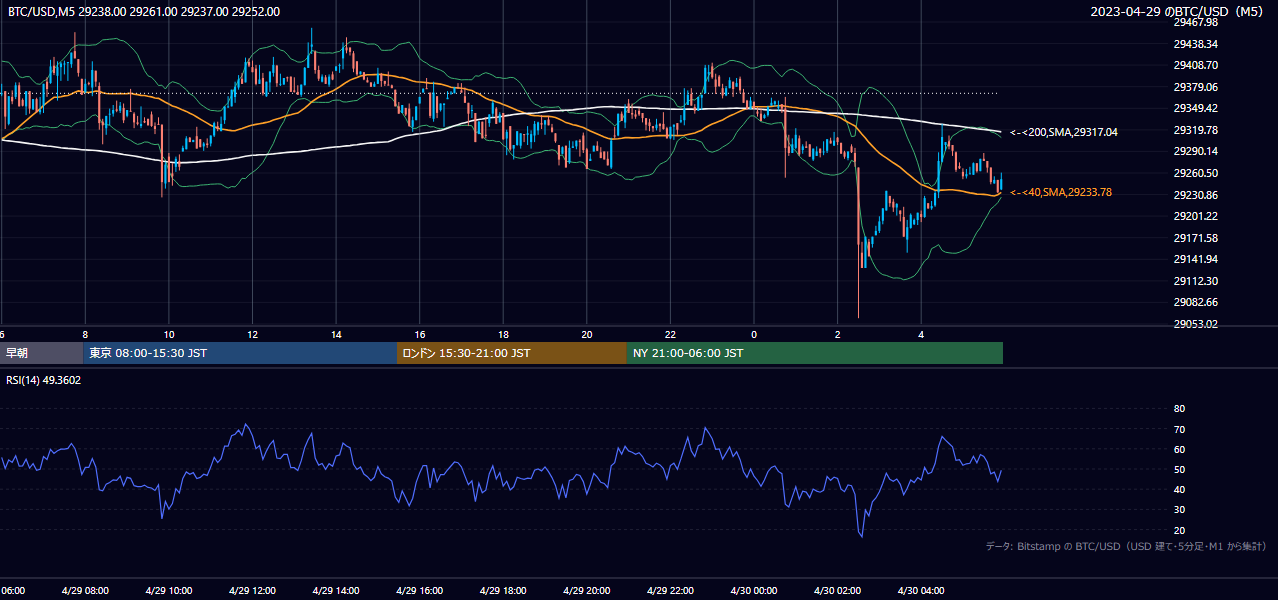The height and width of the screenshot is (600, 1278).
Task: Click price axis value 29260.50
Action: point(1195,173)
